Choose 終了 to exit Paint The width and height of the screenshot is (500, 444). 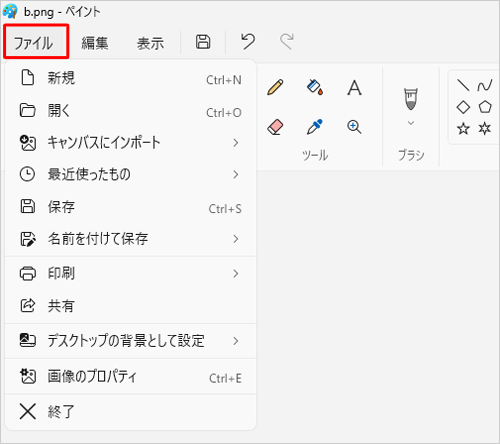click(131, 411)
